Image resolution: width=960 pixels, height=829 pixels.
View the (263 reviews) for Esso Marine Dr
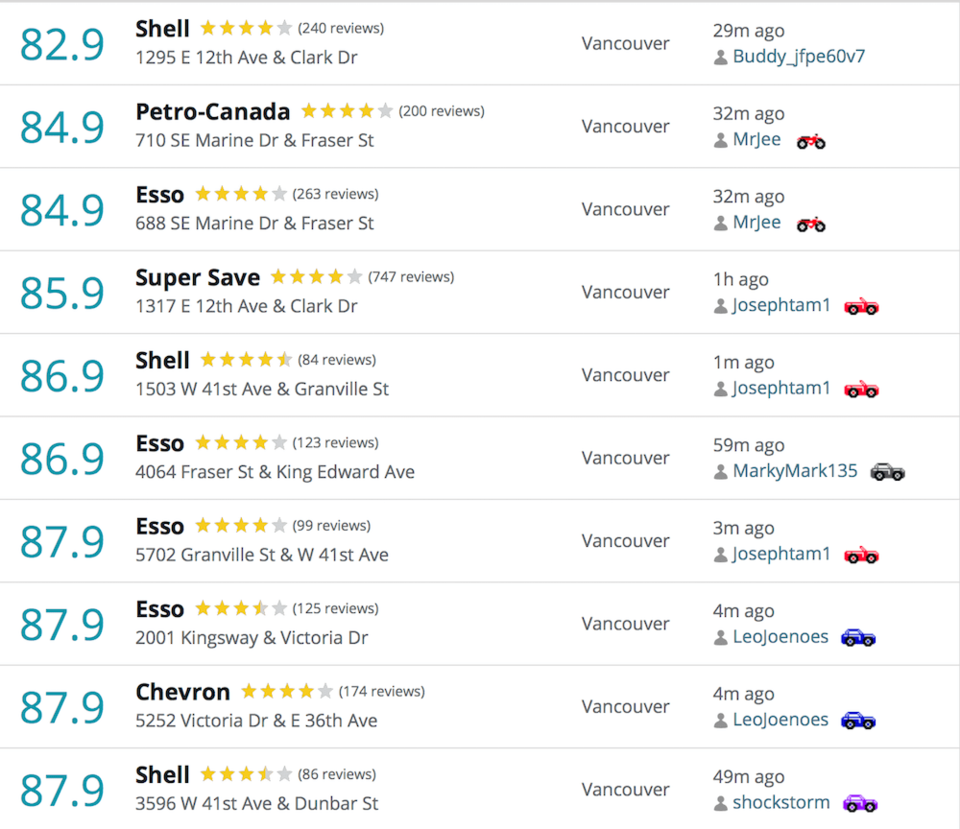(336, 194)
